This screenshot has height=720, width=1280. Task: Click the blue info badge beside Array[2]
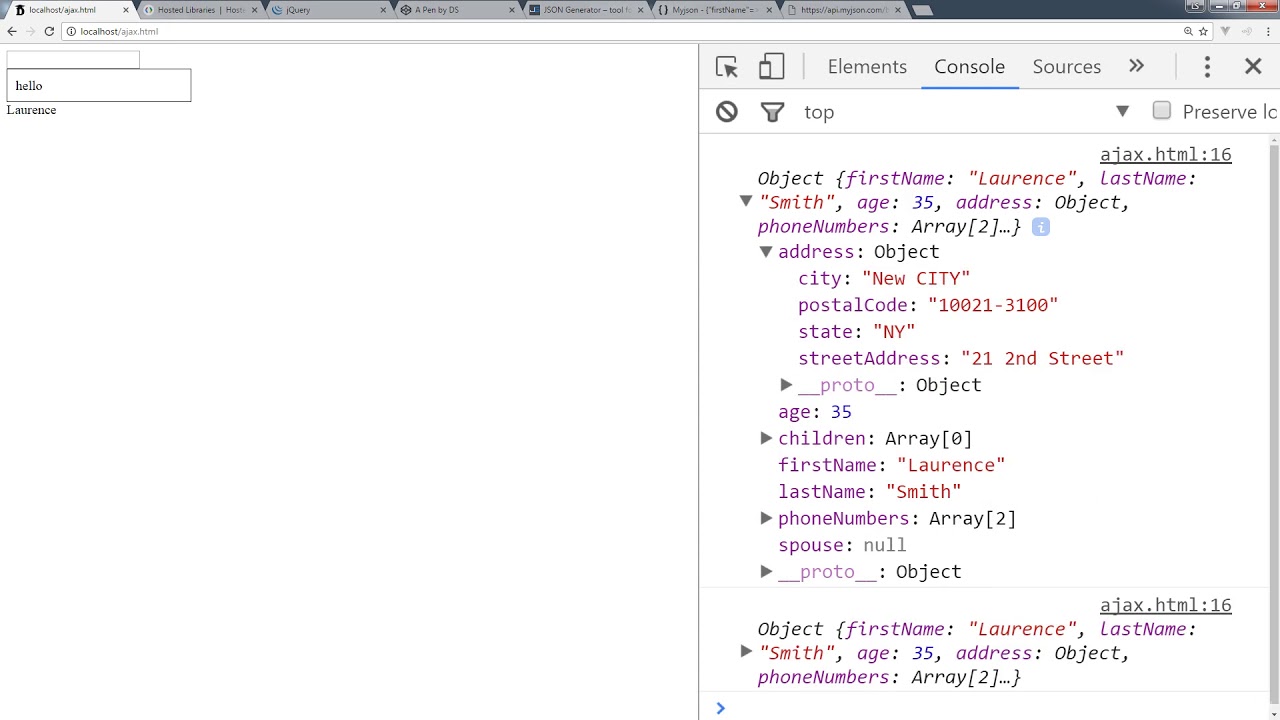coord(1040,227)
